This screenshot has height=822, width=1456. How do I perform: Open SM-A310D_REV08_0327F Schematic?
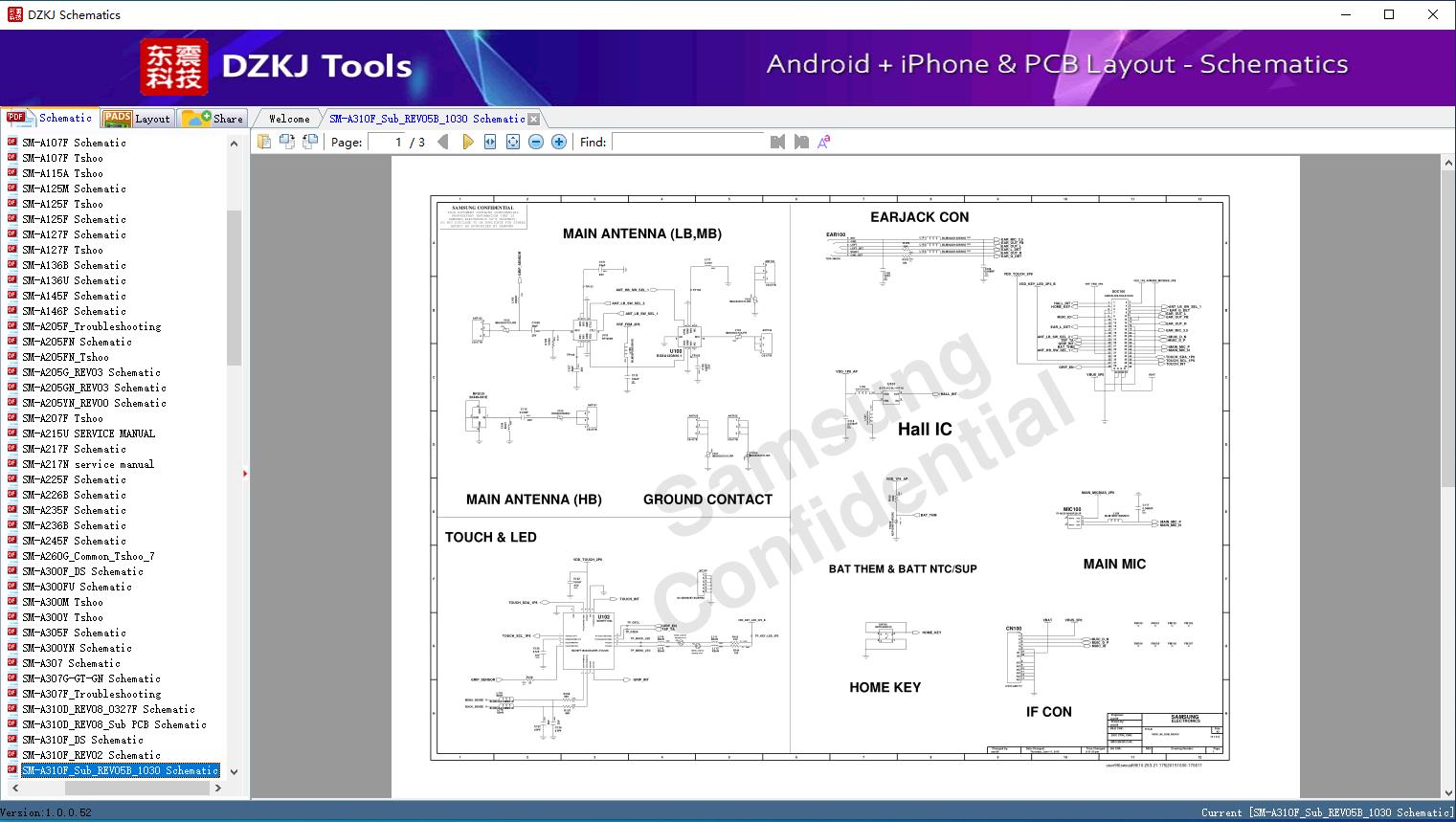[x=109, y=709]
